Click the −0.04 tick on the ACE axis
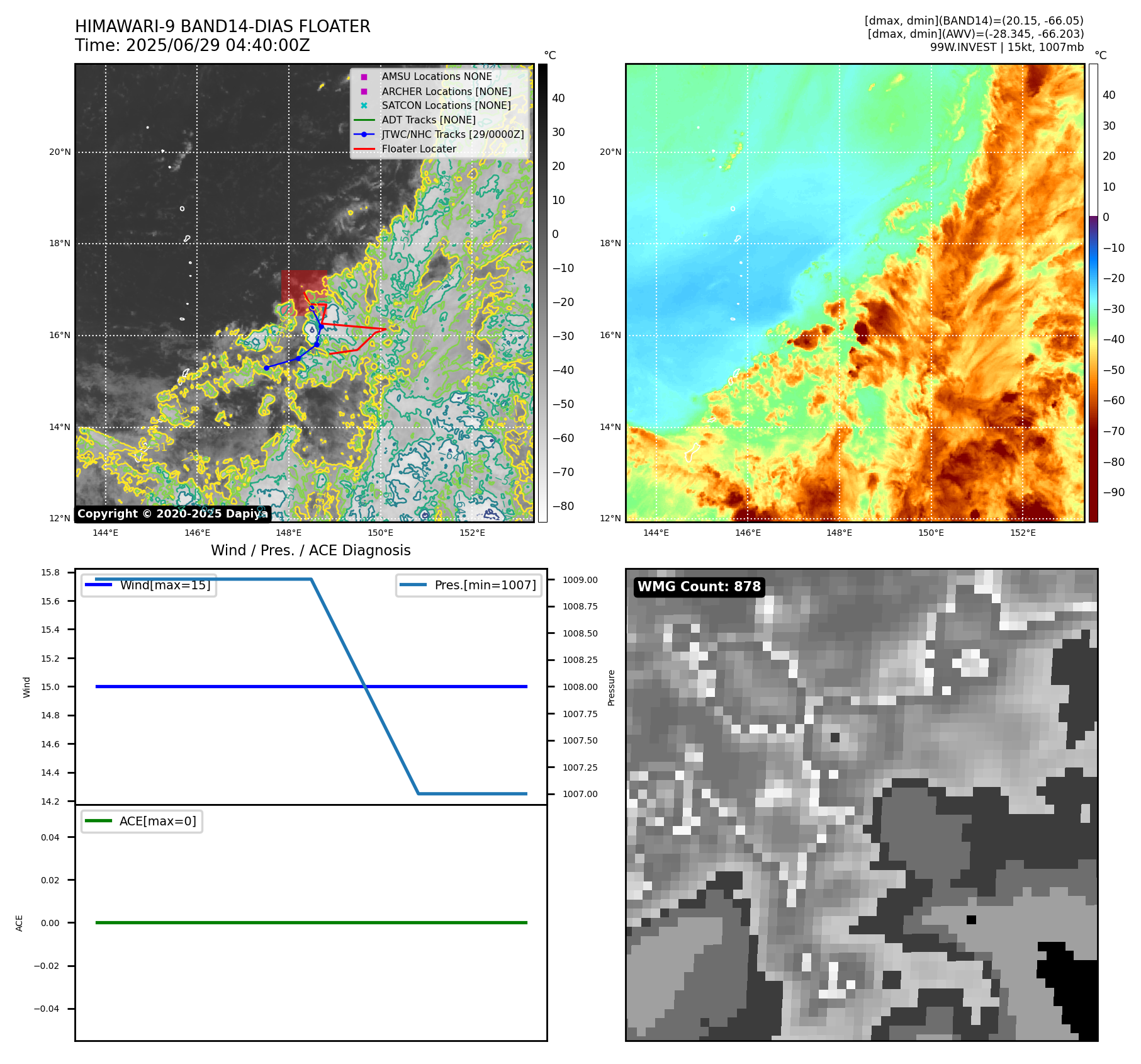This screenshot has width=1141, height=1064. (47, 1009)
